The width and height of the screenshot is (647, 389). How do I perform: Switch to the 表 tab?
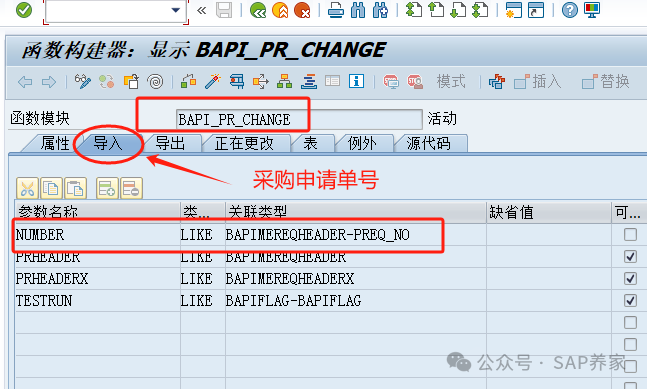coord(310,144)
